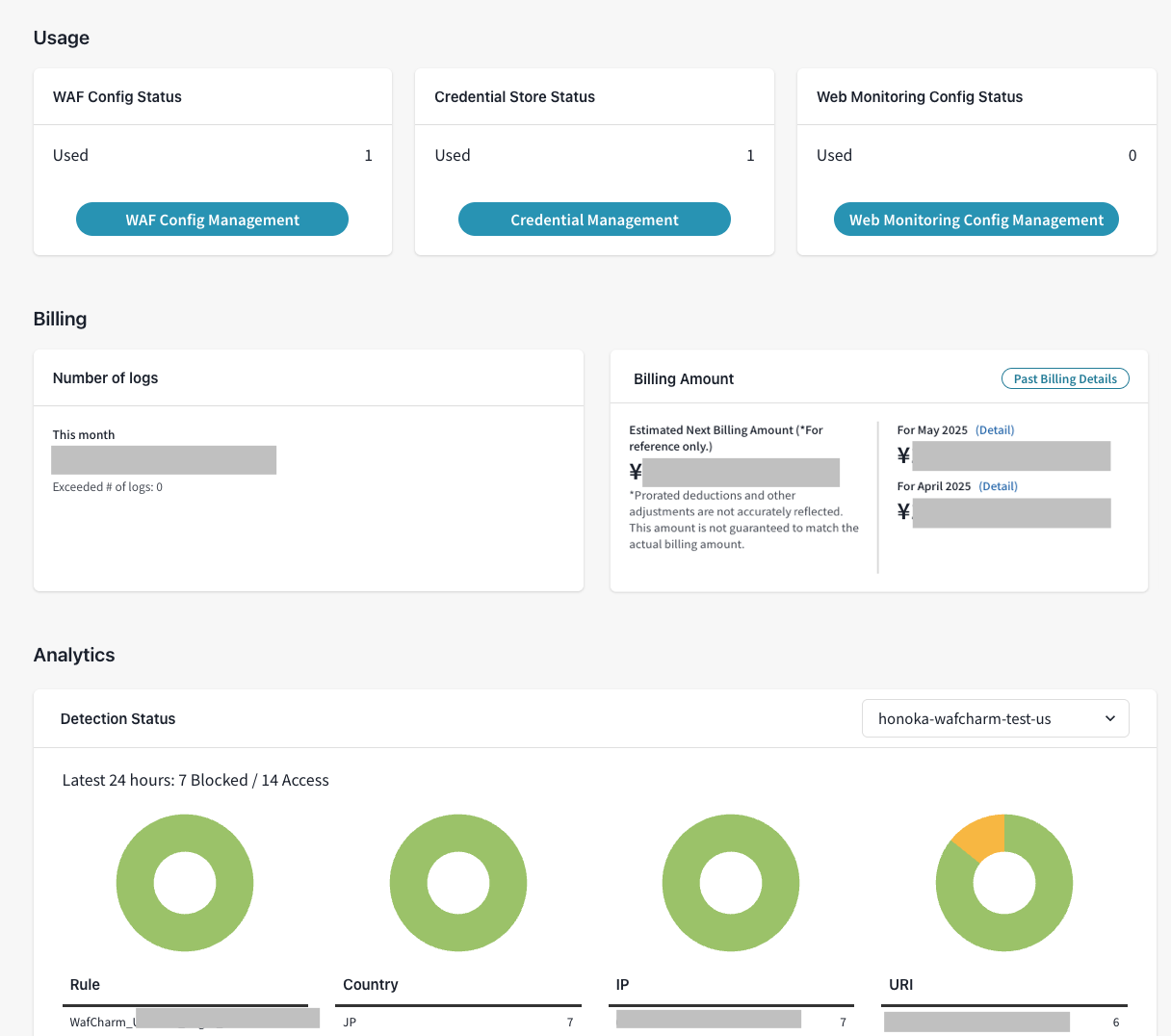Screen dimensions: 1171x1036
Task: Click the Usage section heading
Action: pyautogui.click(x=62, y=38)
